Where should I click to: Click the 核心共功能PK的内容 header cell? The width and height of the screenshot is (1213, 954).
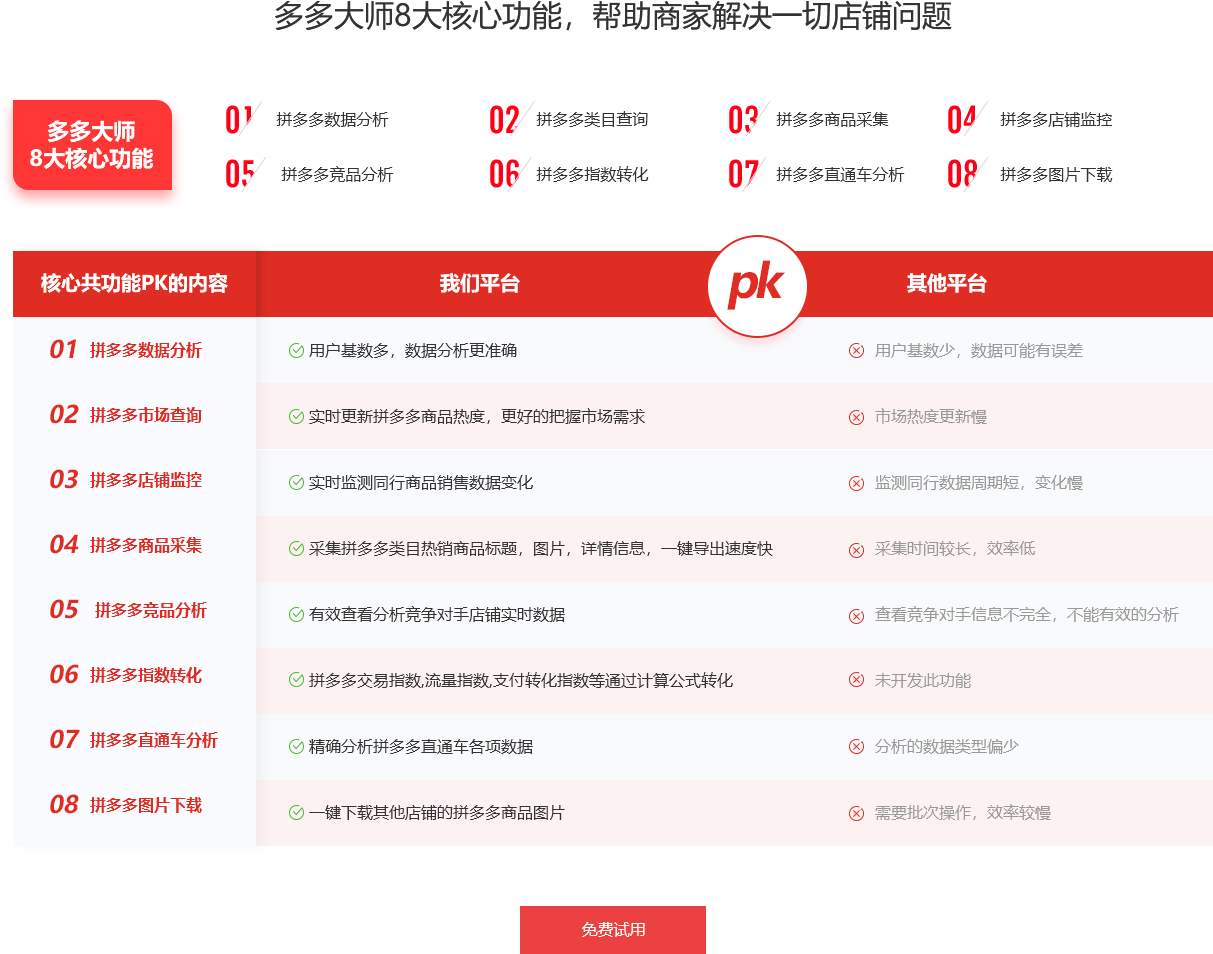tap(134, 284)
